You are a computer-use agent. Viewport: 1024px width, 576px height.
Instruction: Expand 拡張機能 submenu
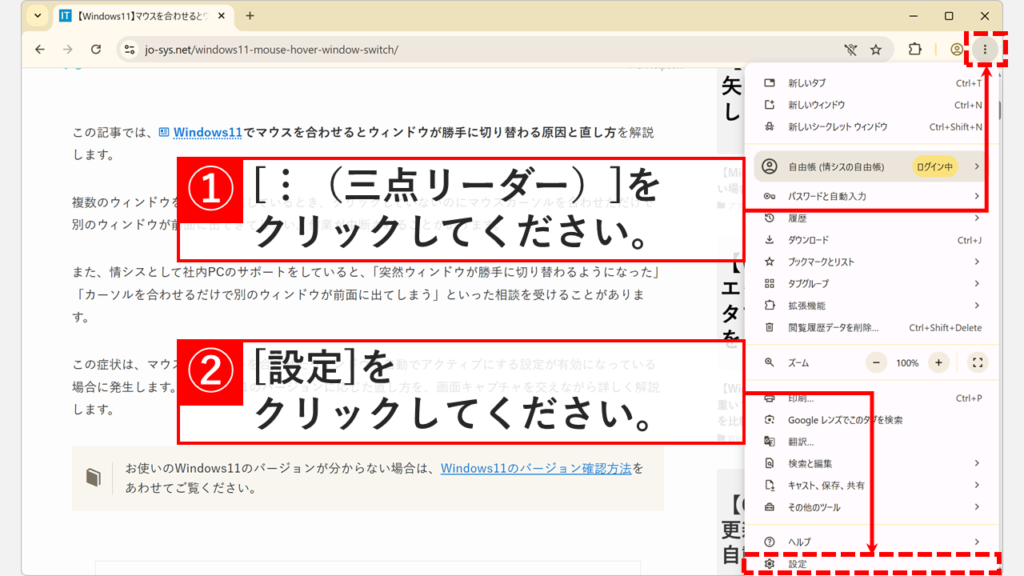[873, 306]
